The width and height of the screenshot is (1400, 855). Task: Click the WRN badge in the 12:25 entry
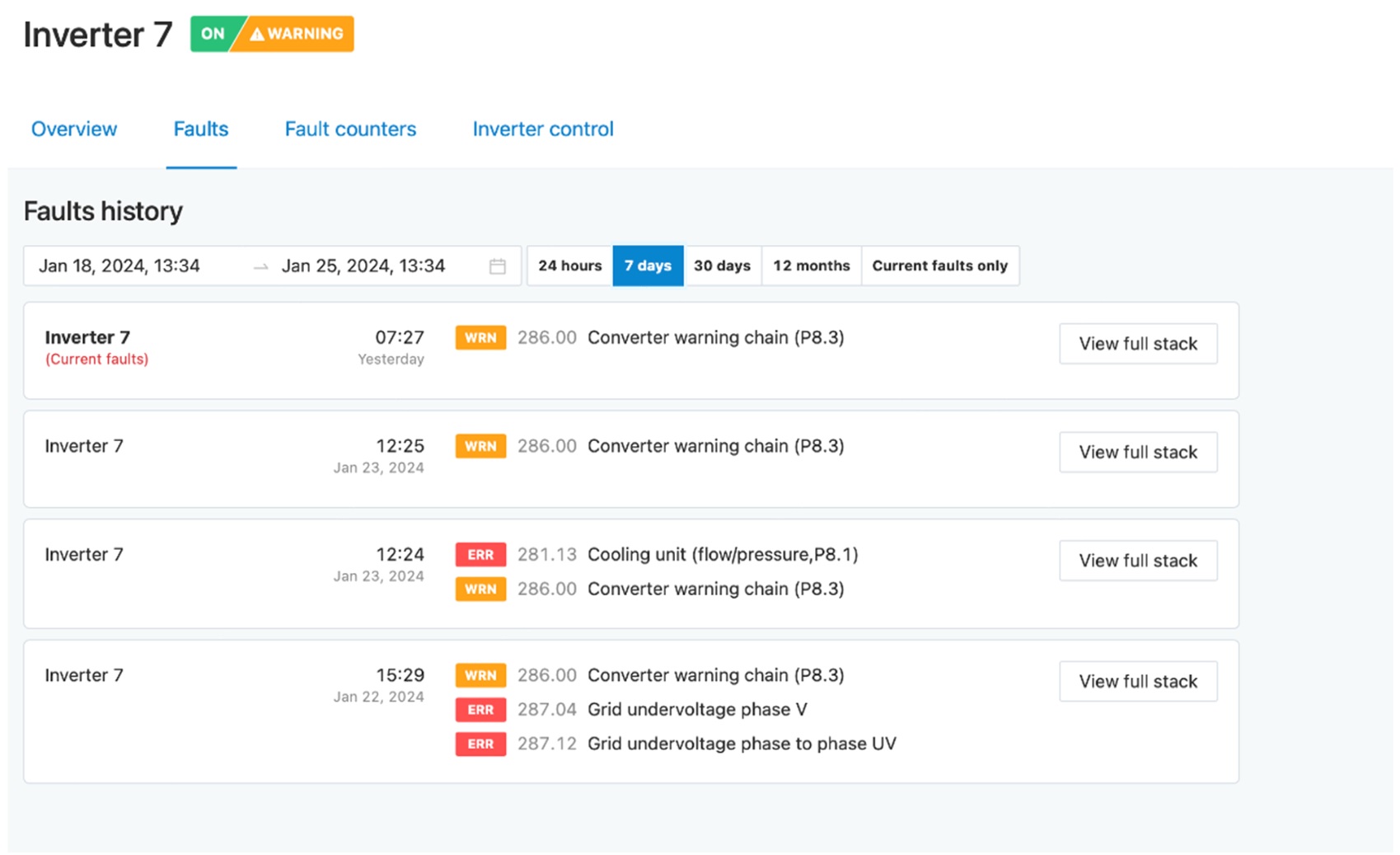[480, 446]
